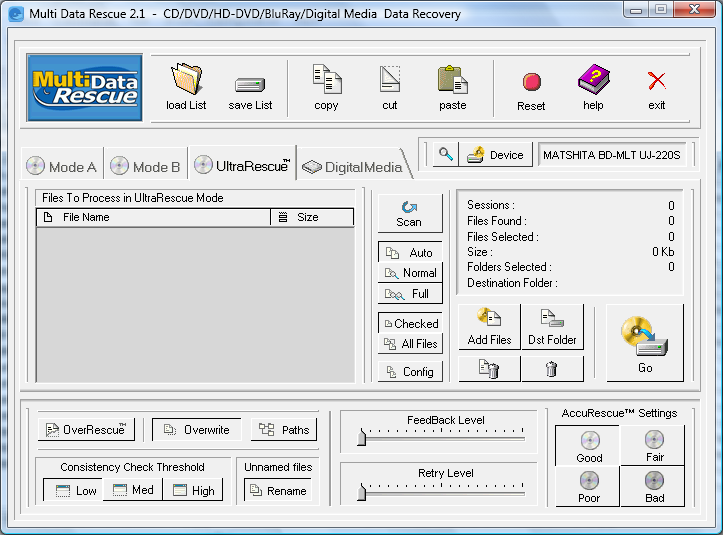Screen dimensions: 723x535
Task: Click the single trash can icon
Action: tap(552, 369)
